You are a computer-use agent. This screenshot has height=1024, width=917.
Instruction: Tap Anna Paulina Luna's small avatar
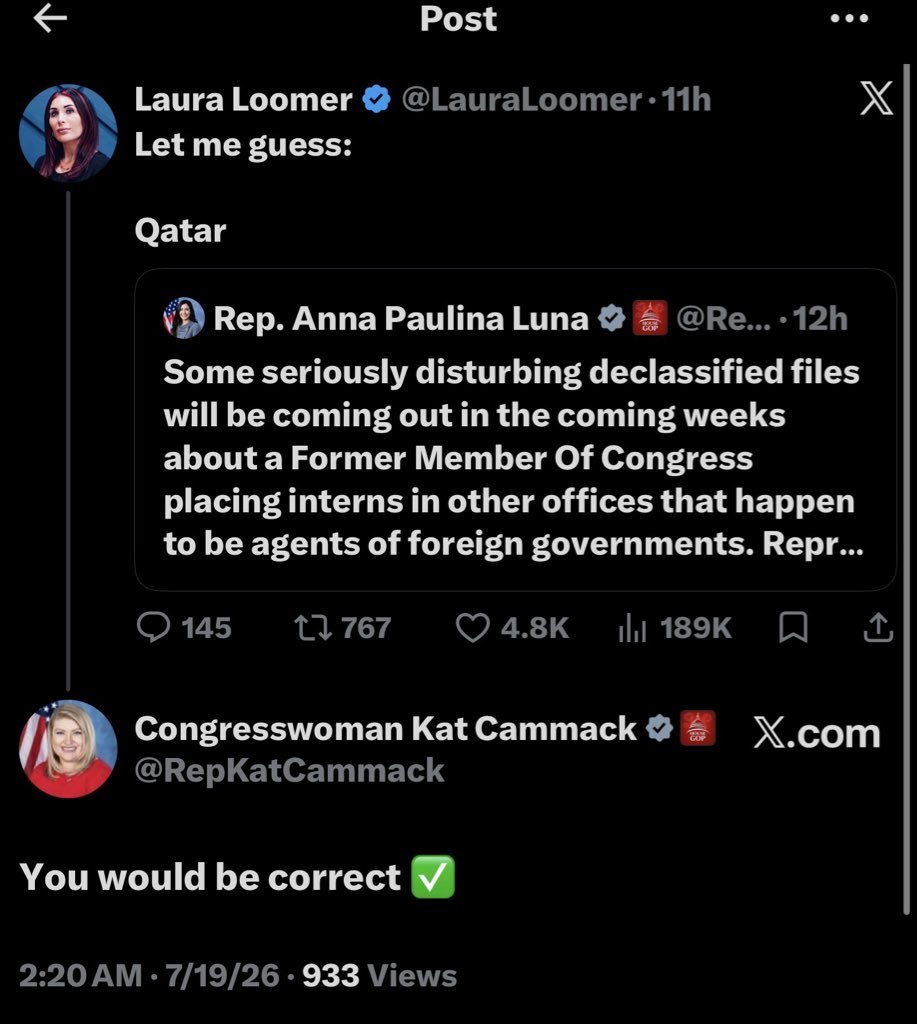184,318
